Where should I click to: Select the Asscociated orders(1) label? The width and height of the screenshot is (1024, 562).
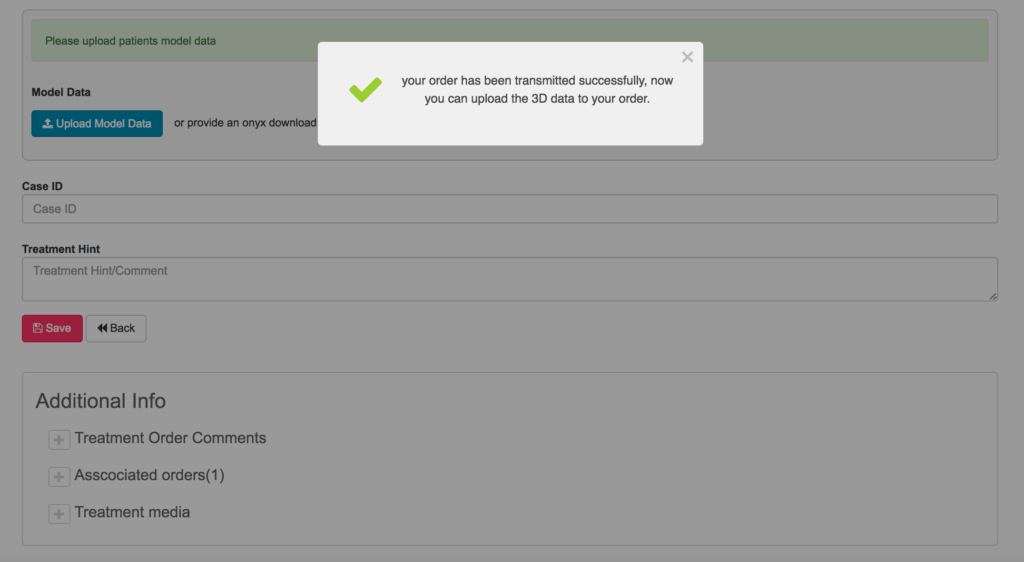[x=149, y=475]
